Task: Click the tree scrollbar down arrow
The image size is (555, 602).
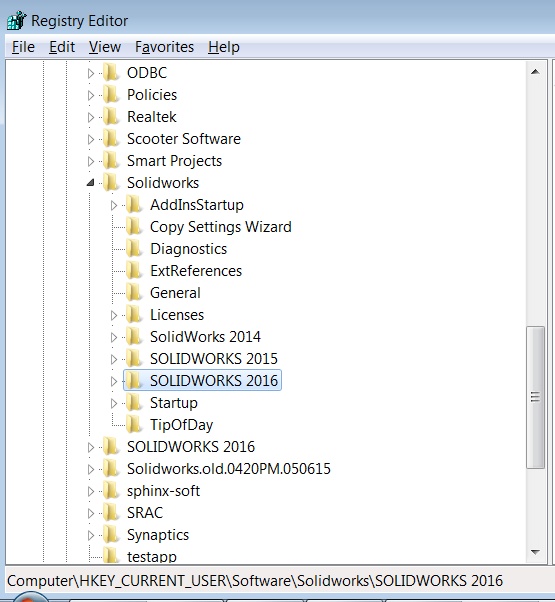Action: 535,552
